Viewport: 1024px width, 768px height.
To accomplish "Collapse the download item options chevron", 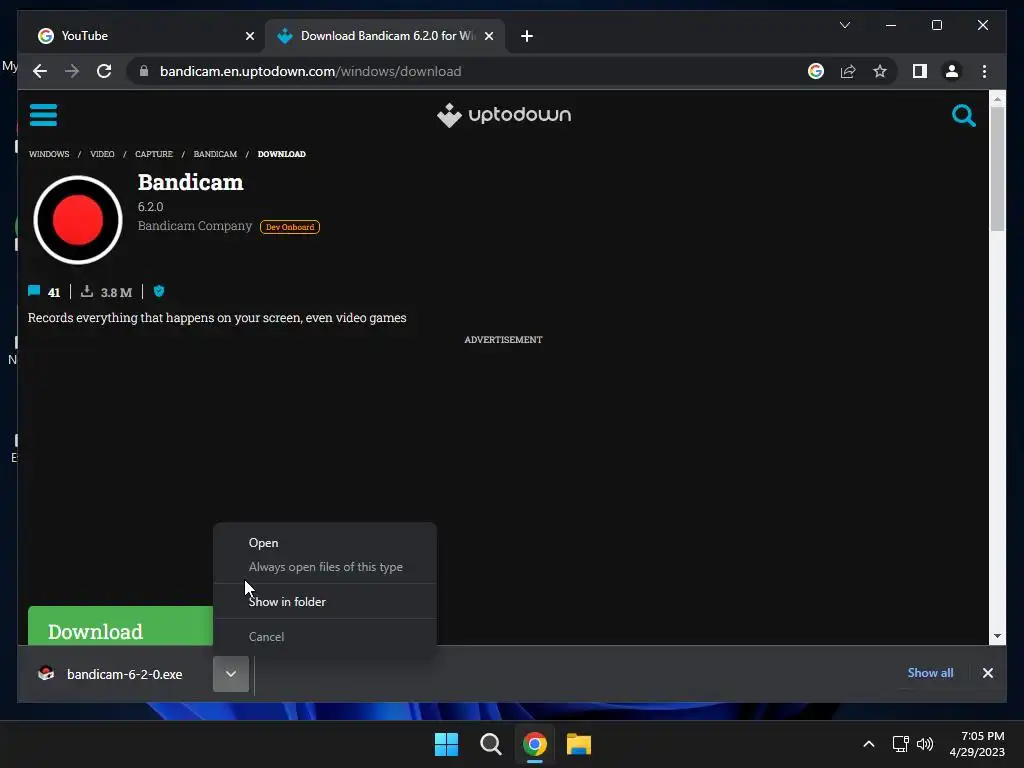I will [231, 674].
